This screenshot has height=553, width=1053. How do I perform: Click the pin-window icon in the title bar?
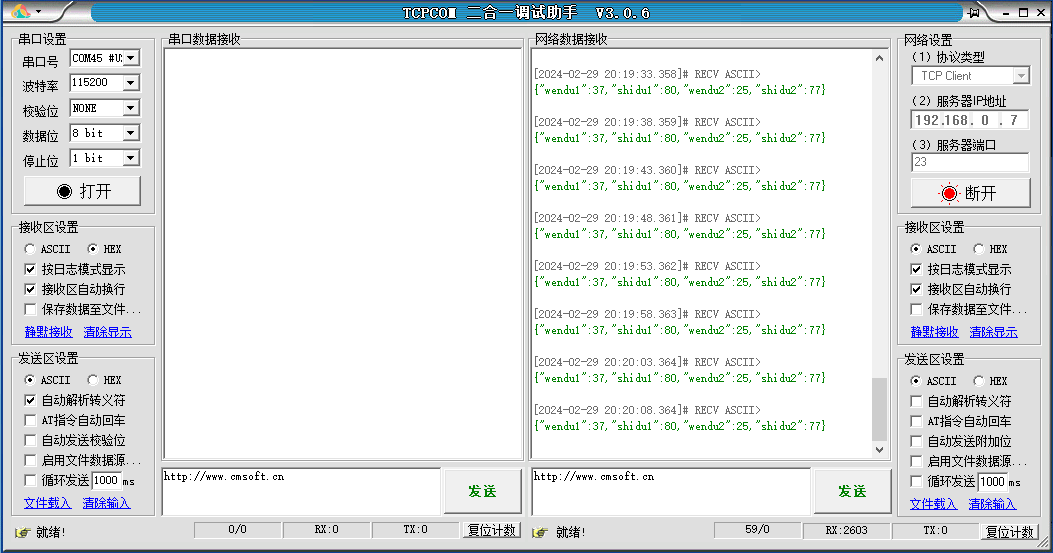pos(973,13)
